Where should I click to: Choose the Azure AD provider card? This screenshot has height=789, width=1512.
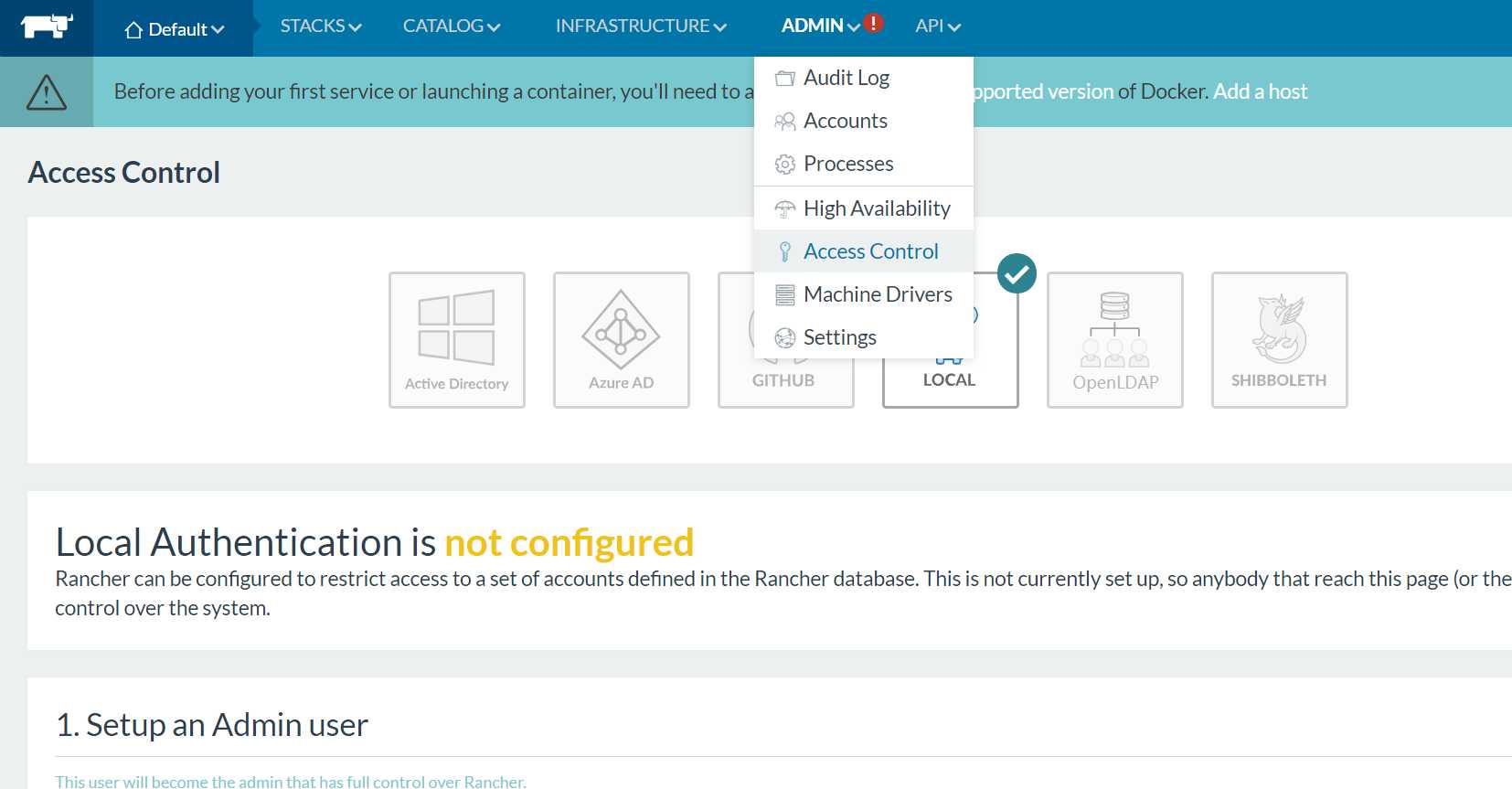622,340
